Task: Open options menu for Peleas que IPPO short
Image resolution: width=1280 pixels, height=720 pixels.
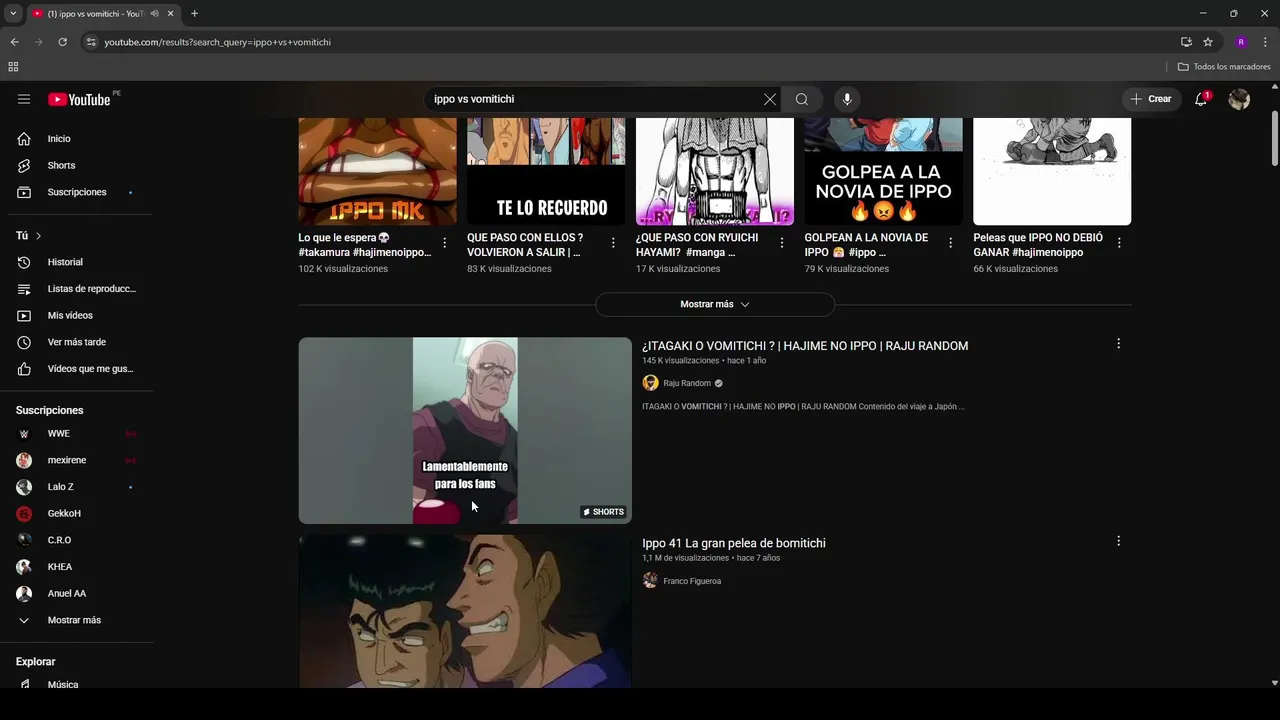Action: pyautogui.click(x=1119, y=243)
